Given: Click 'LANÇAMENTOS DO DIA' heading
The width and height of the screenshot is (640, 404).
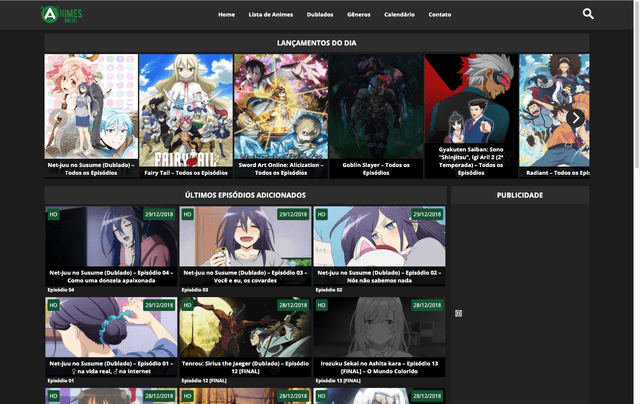Looking at the screenshot, I should (317, 43).
